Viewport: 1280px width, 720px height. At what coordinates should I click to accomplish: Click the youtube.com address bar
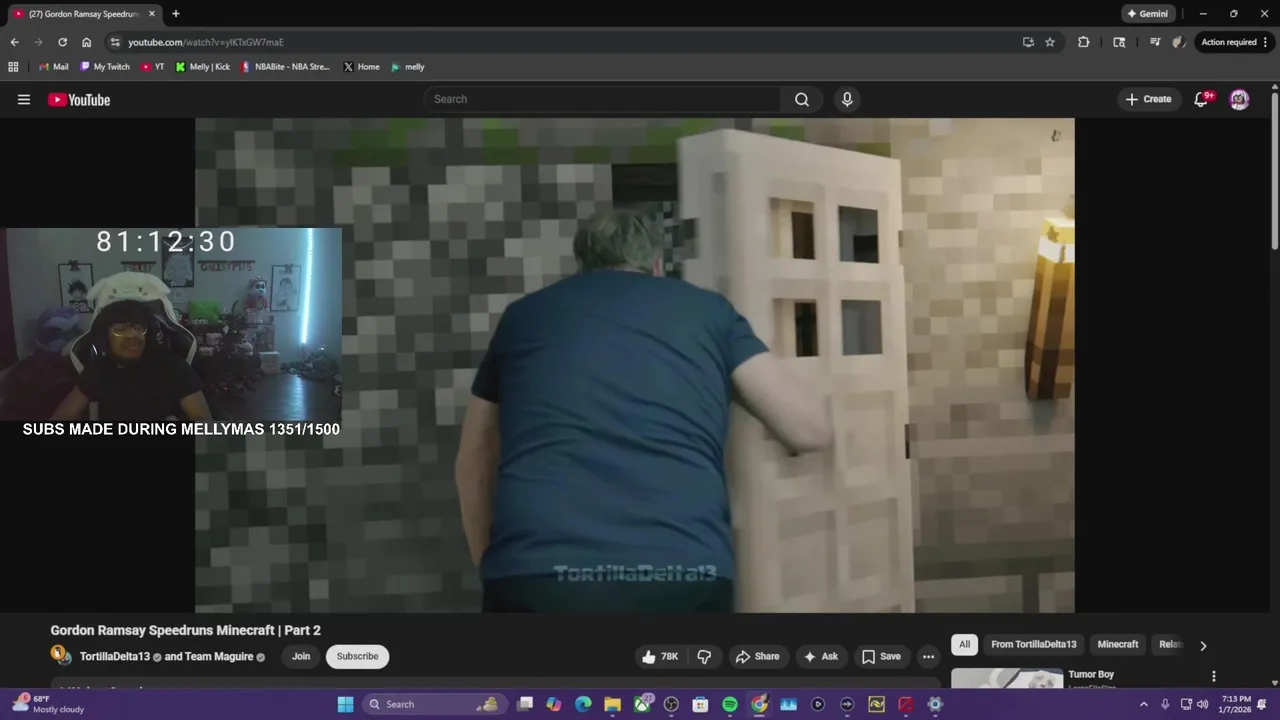[x=205, y=42]
